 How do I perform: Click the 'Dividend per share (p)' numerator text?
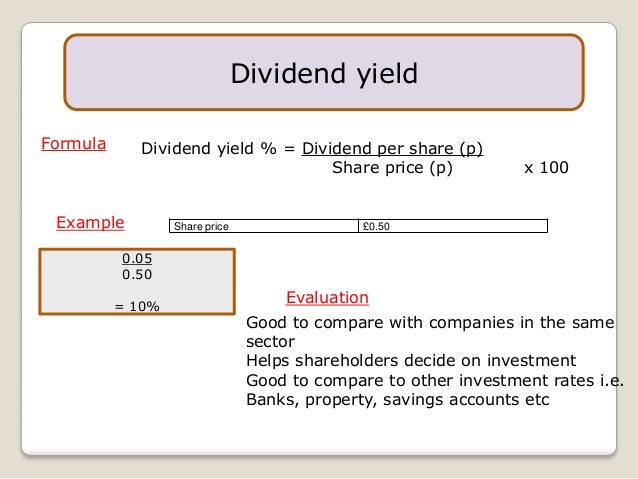coord(392,149)
